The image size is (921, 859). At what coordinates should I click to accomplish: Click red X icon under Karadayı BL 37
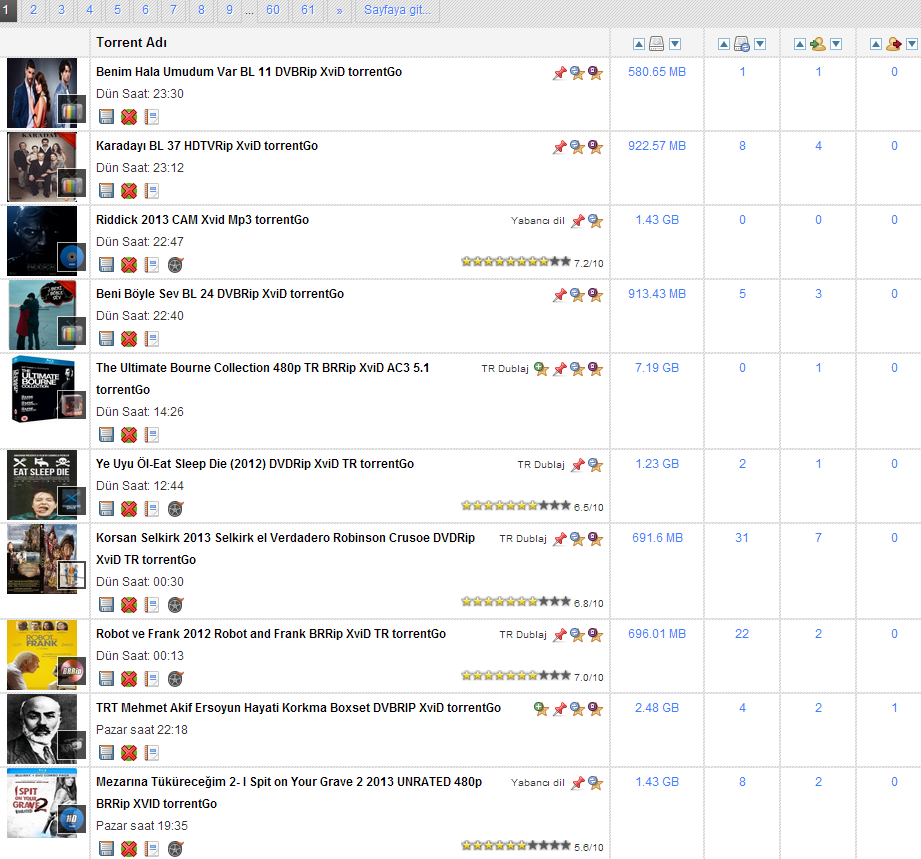[129, 190]
